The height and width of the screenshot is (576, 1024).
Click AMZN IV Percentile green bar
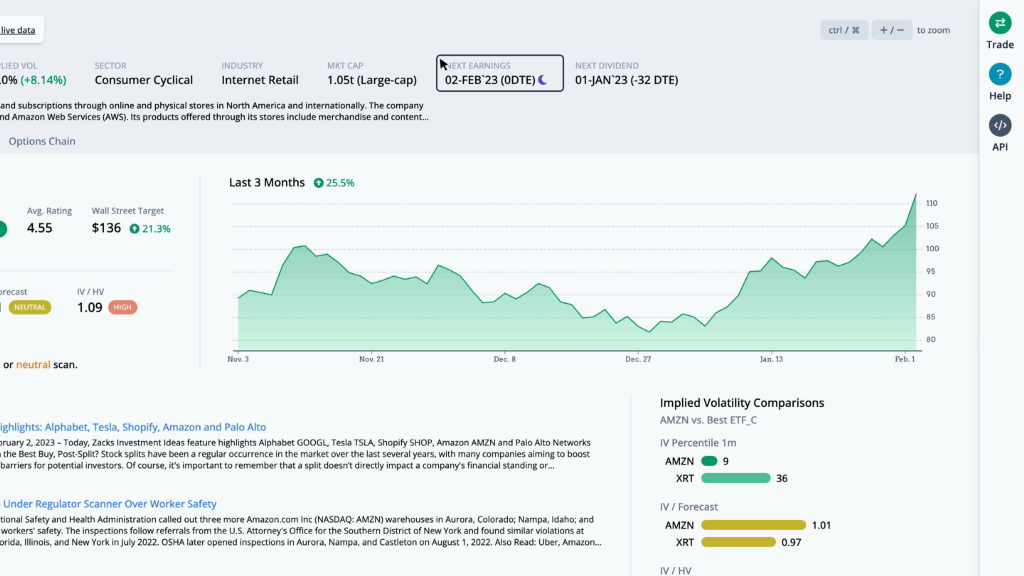click(x=710, y=461)
